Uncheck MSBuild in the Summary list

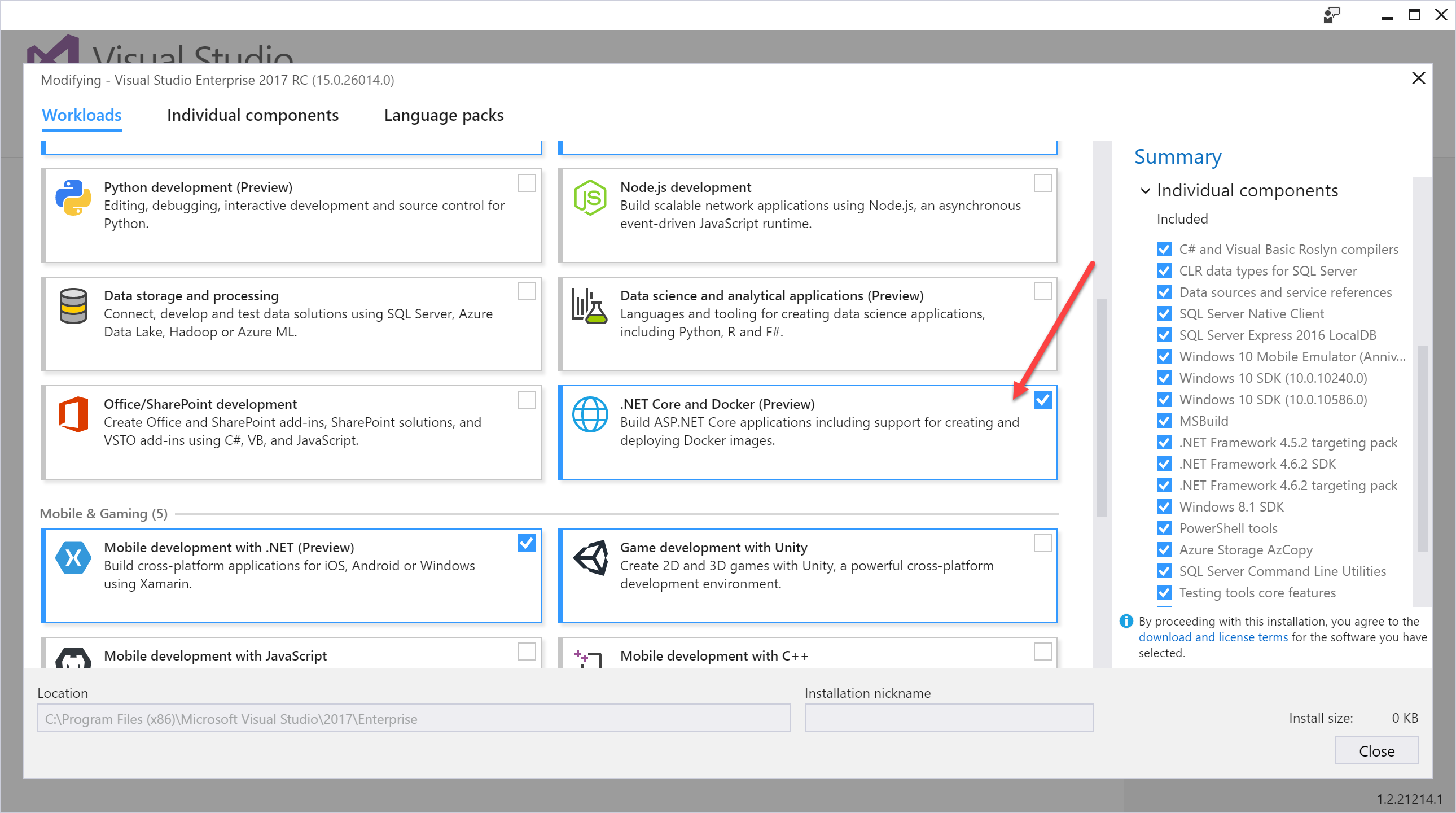point(1164,421)
